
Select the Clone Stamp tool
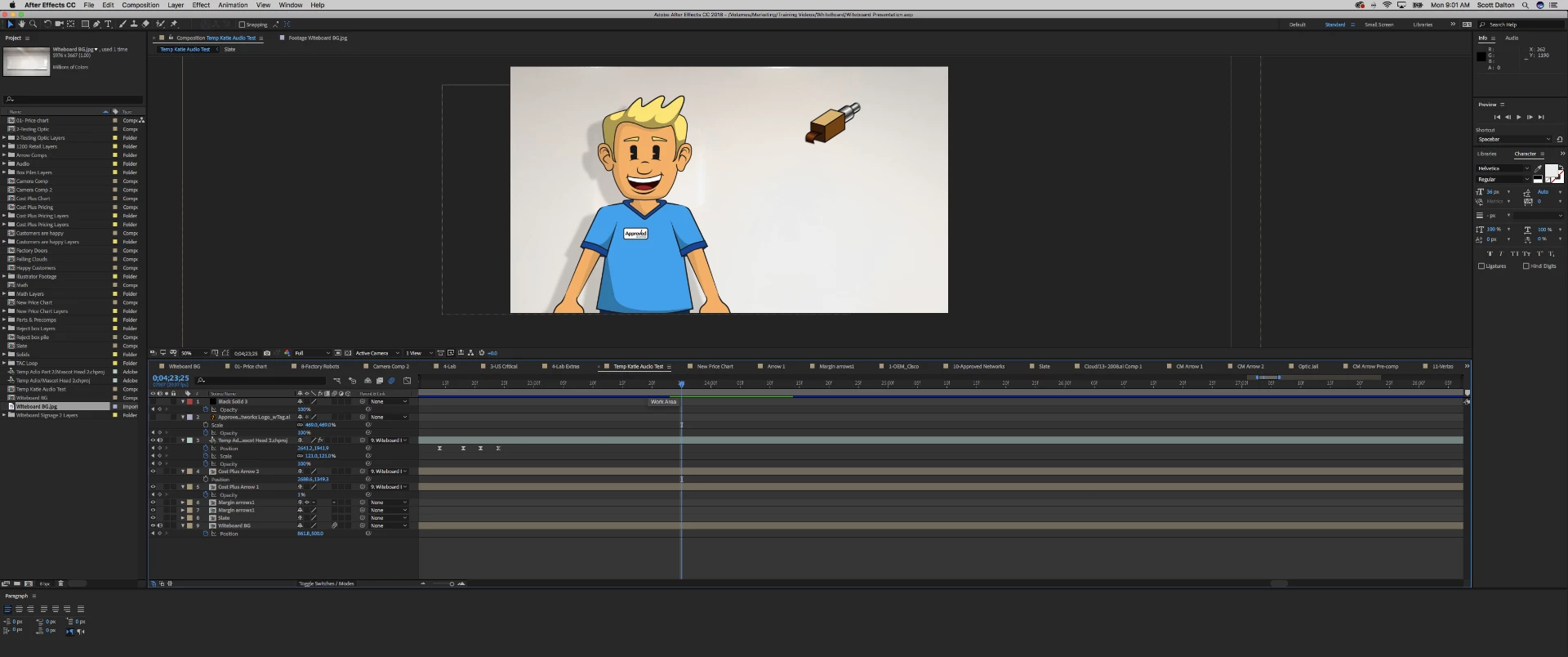pyautogui.click(x=134, y=24)
